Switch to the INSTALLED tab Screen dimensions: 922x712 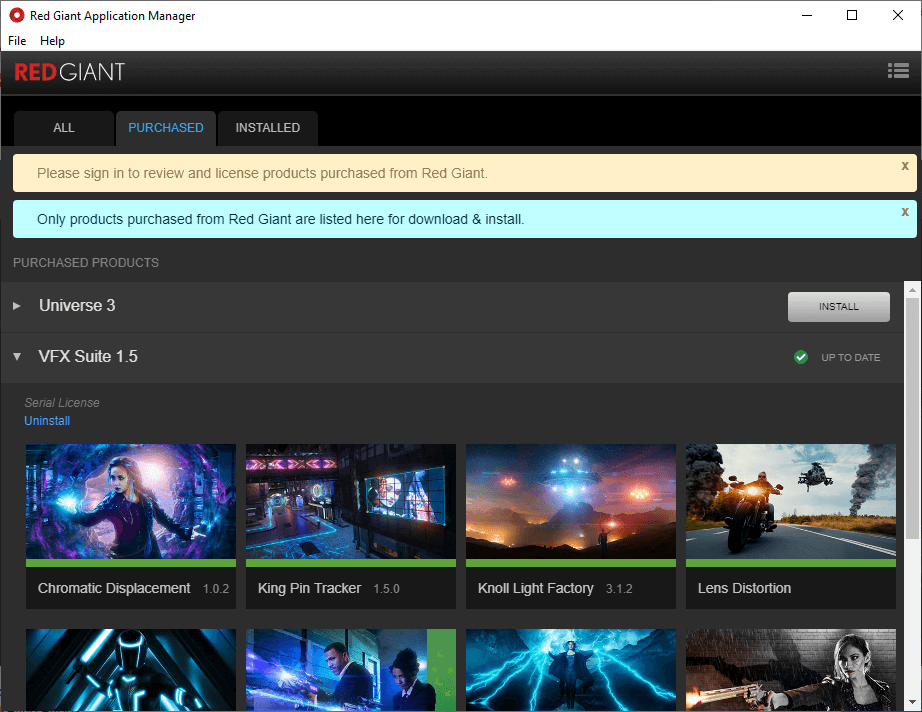[x=268, y=128]
